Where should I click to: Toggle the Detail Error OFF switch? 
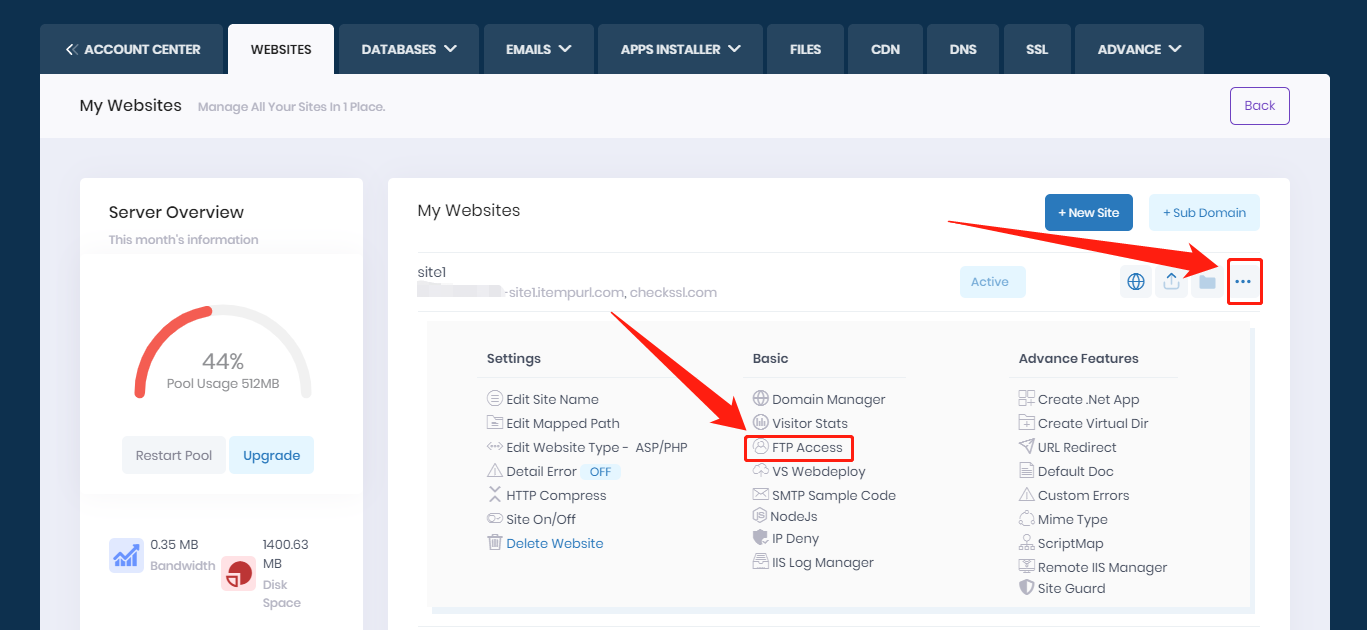[x=600, y=471]
